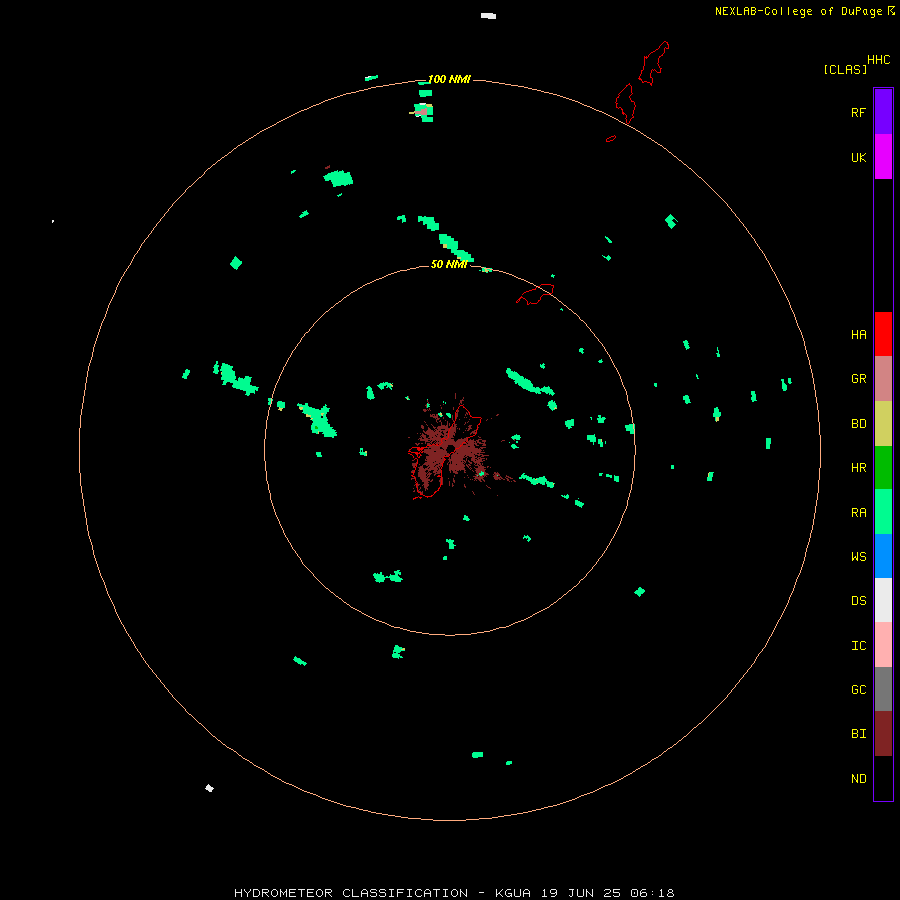Click the RF purple legend swatch

point(883,112)
